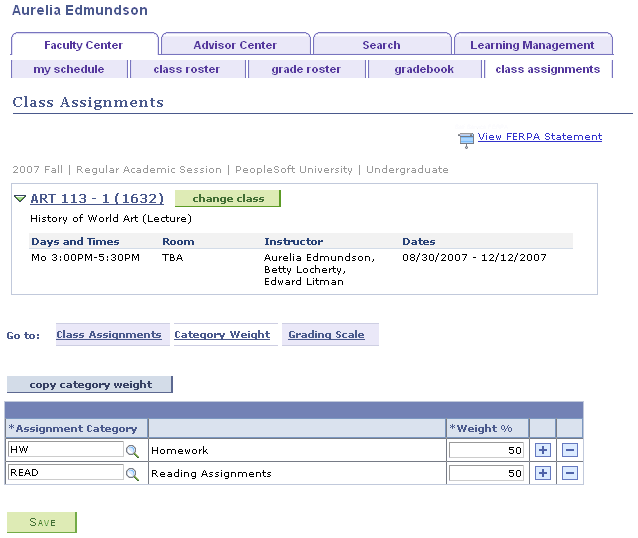The width and height of the screenshot is (638, 538).
Task: Go to Class Assignments link
Action: (x=109, y=335)
